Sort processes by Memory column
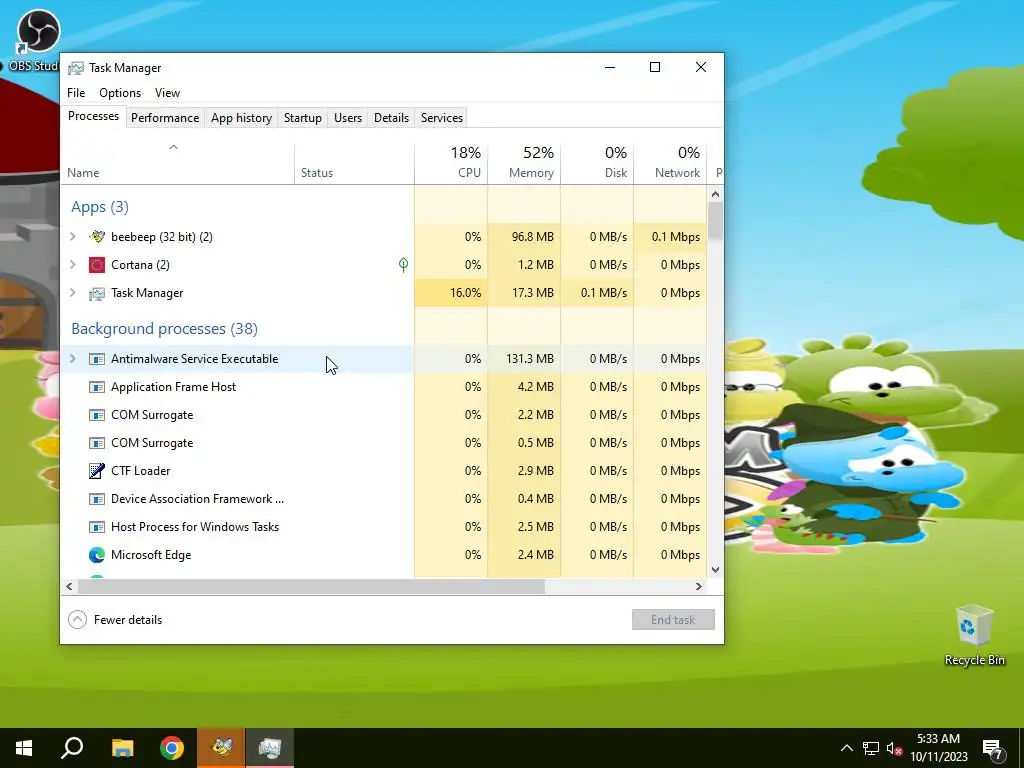1024x768 pixels. tap(524, 163)
